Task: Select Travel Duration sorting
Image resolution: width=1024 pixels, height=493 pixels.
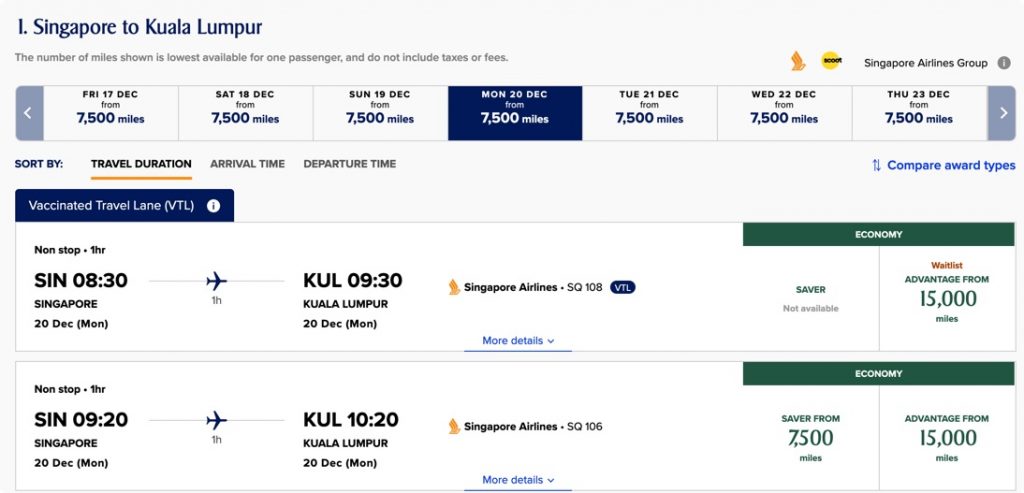Action: (x=141, y=164)
